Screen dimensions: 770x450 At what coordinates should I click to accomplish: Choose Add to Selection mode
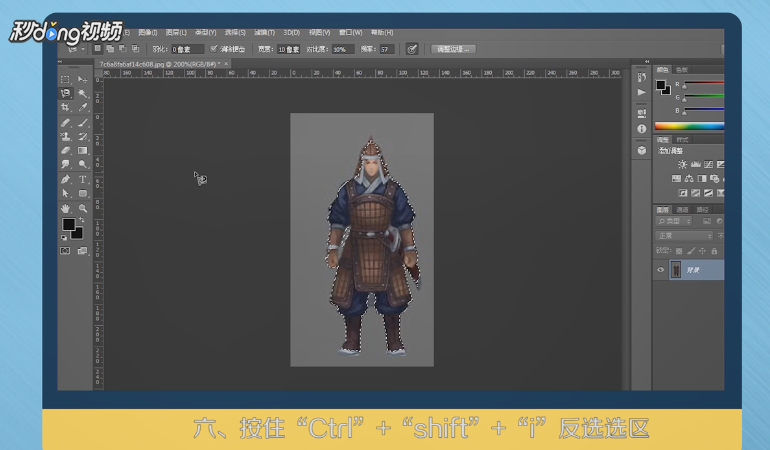[110, 49]
